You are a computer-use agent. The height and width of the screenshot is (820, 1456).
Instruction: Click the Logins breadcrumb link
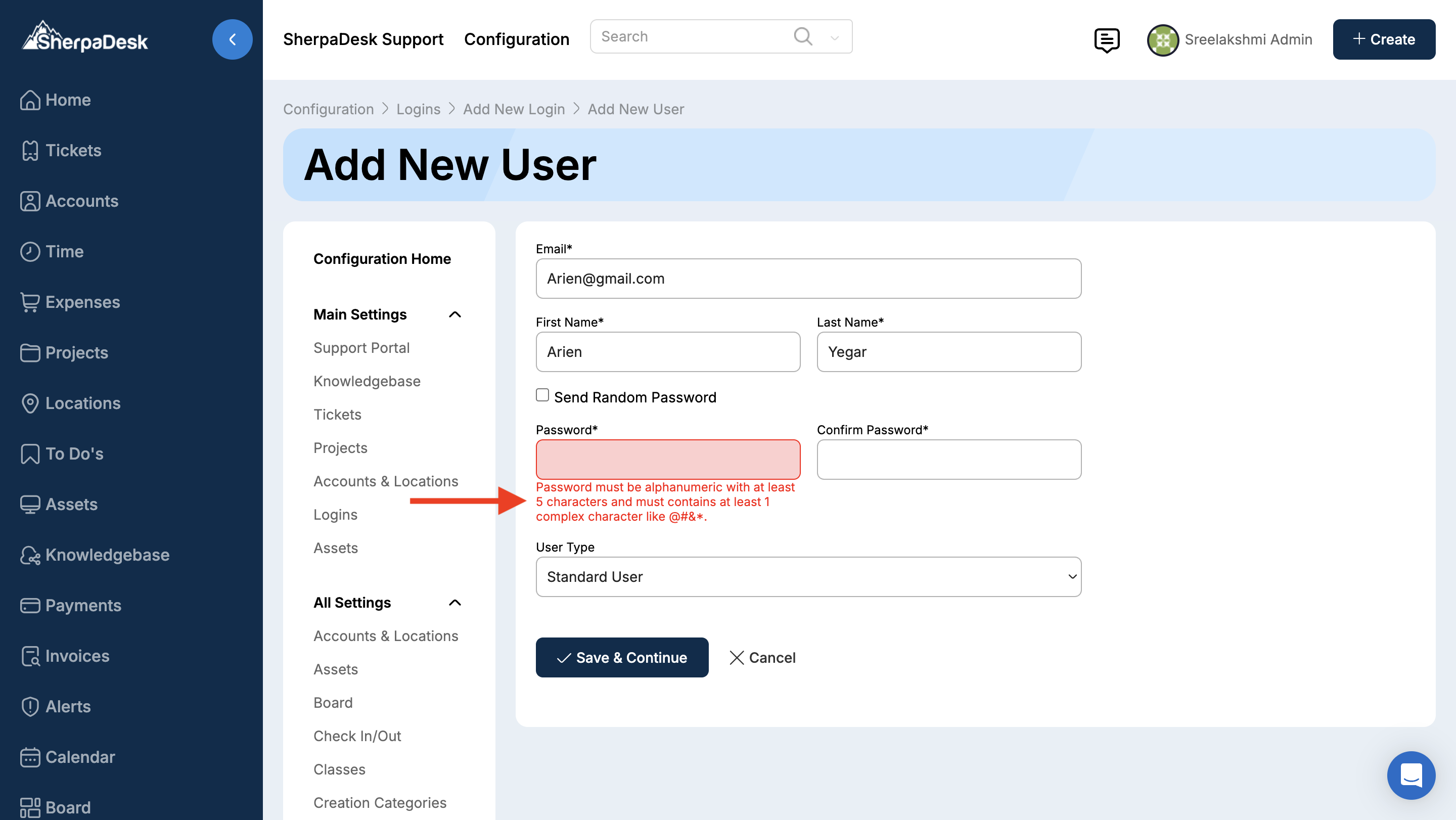(x=418, y=109)
